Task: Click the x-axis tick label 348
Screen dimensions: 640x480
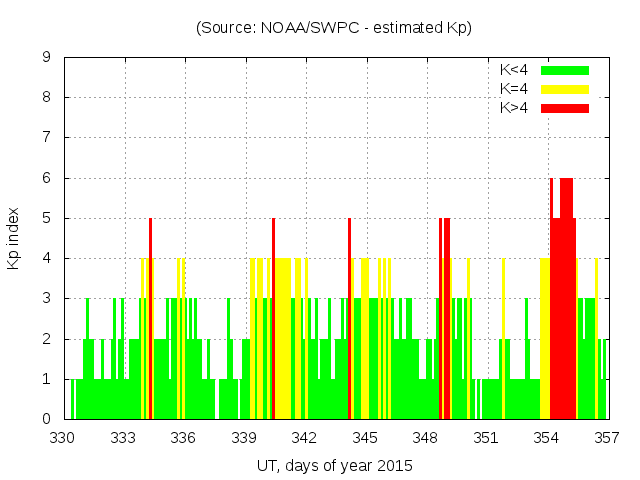Action: coord(425,438)
